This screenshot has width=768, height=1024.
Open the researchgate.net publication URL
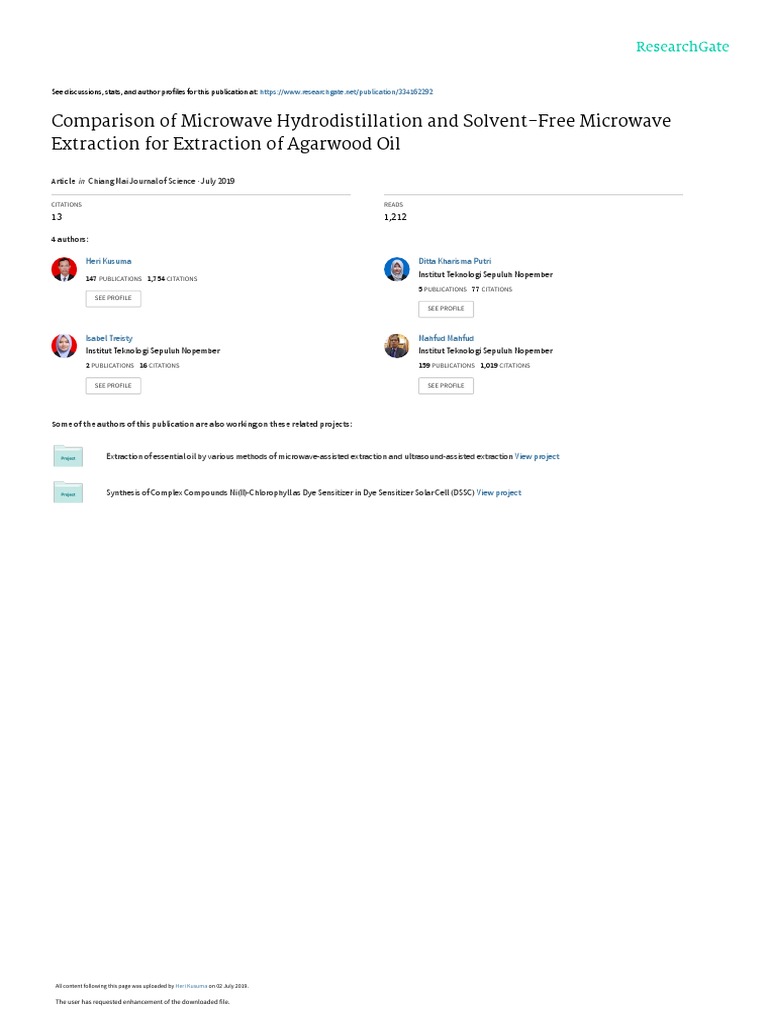tap(346, 91)
